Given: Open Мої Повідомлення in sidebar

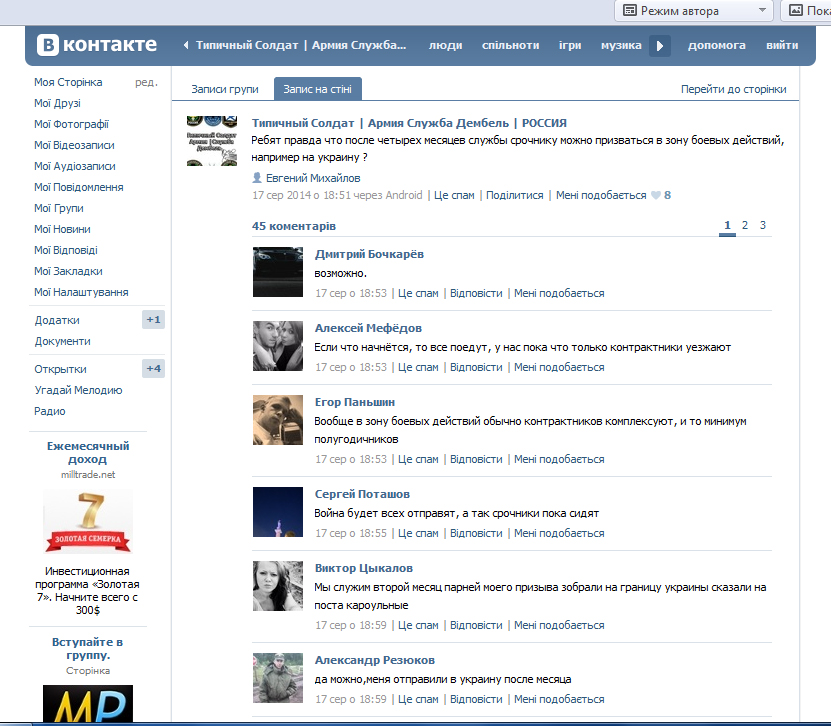Looking at the screenshot, I should pos(78,187).
